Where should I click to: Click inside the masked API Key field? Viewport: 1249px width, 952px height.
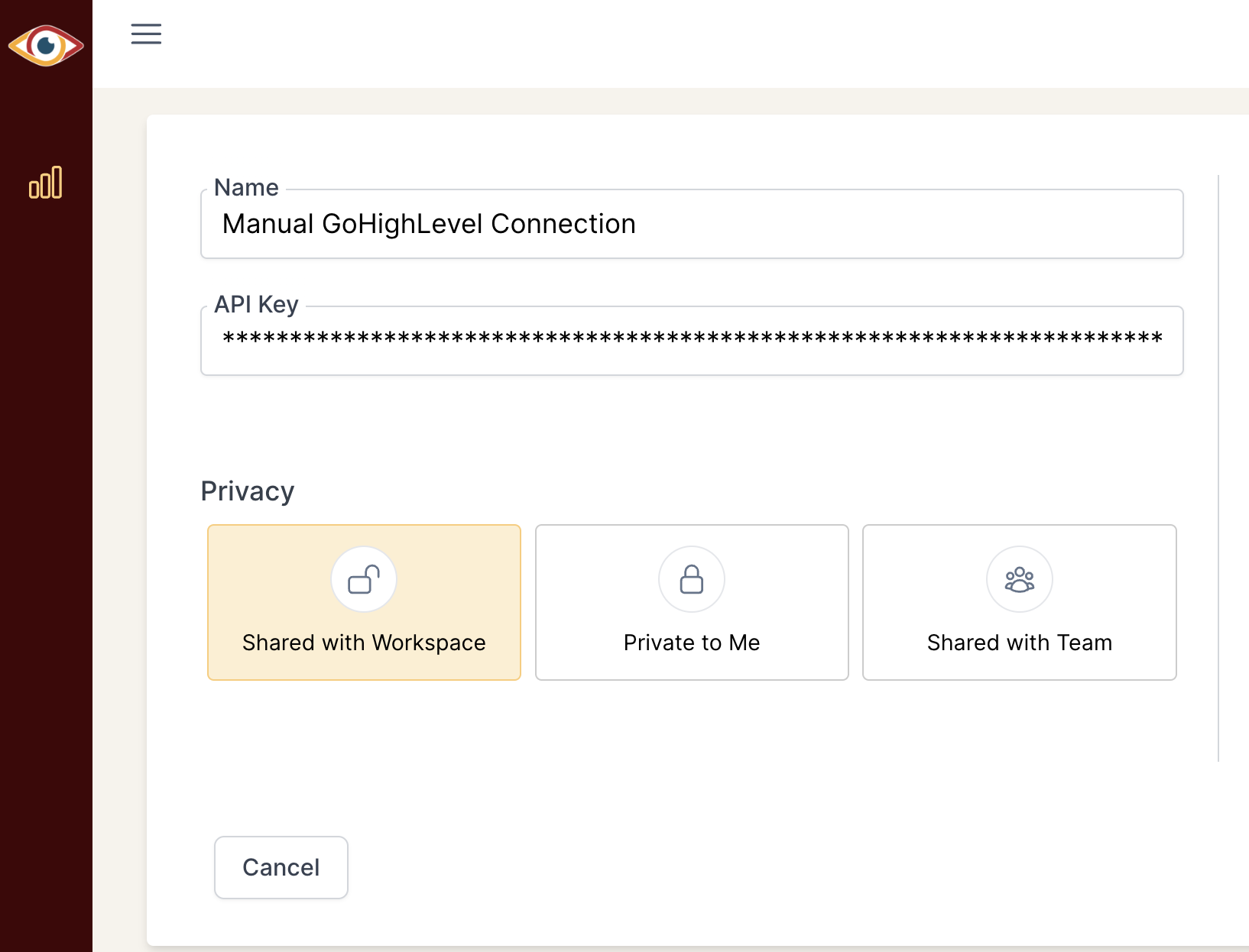[691, 341]
